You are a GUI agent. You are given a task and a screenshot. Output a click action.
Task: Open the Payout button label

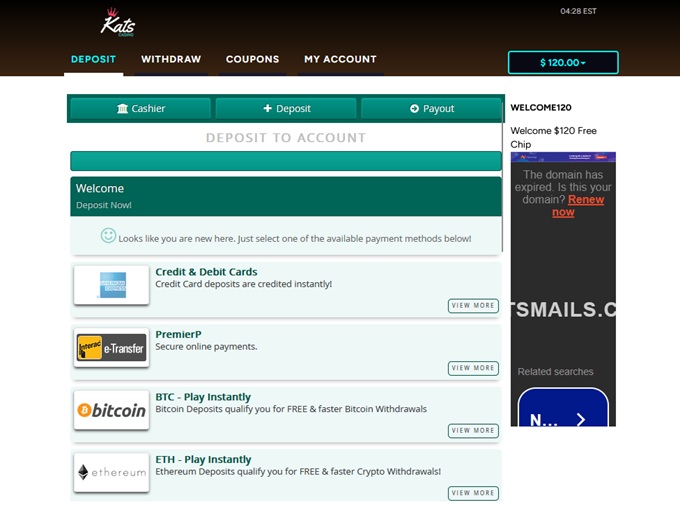[x=438, y=108]
